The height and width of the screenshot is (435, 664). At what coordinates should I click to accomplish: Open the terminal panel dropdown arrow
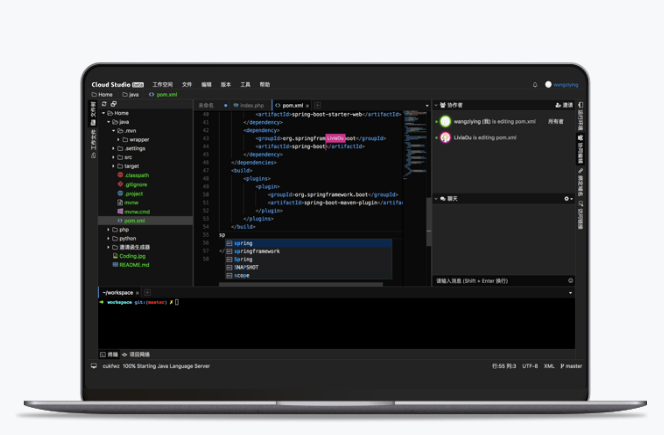pos(570,293)
